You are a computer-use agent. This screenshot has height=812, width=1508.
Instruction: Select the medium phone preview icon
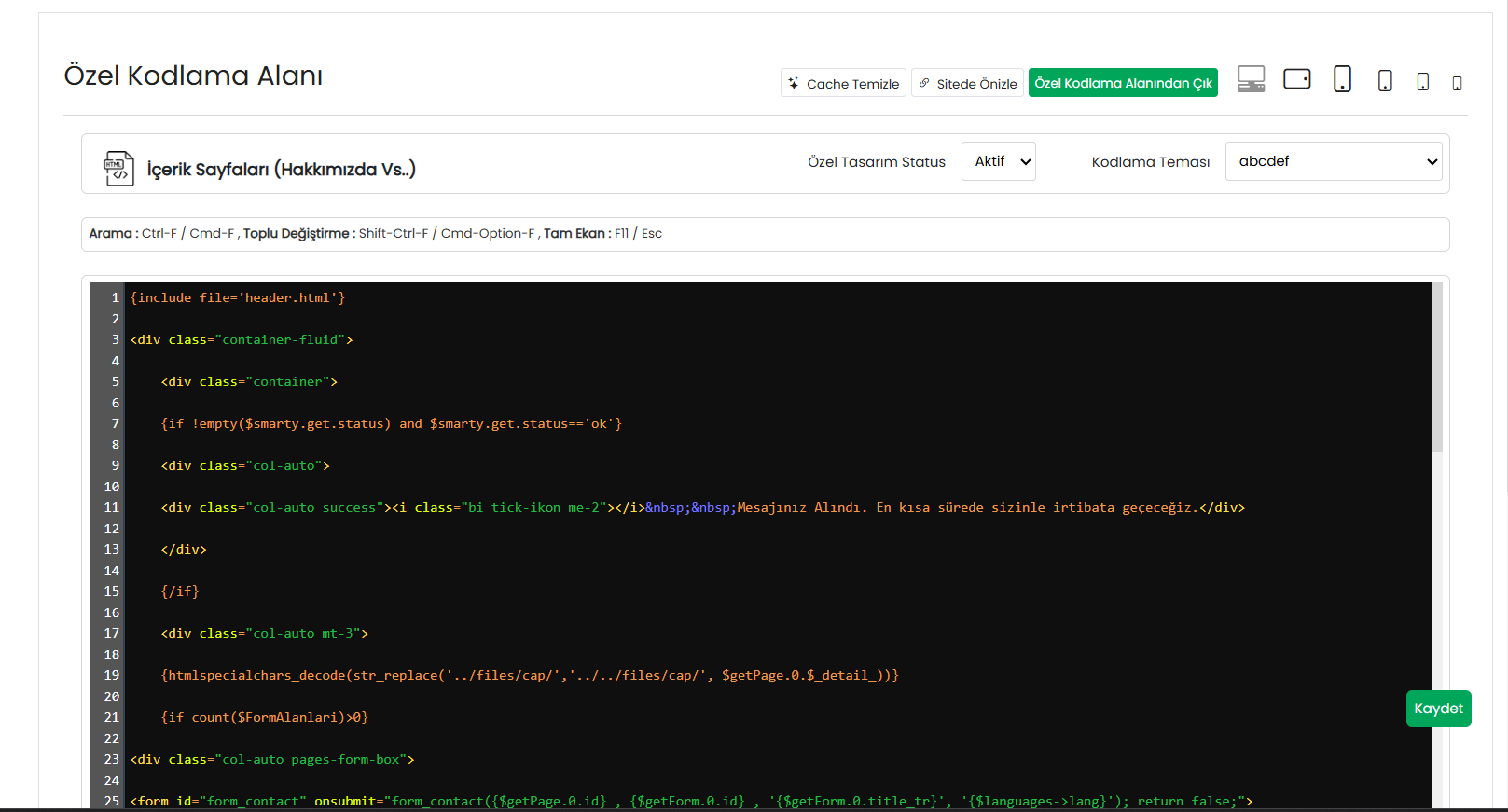click(1422, 82)
